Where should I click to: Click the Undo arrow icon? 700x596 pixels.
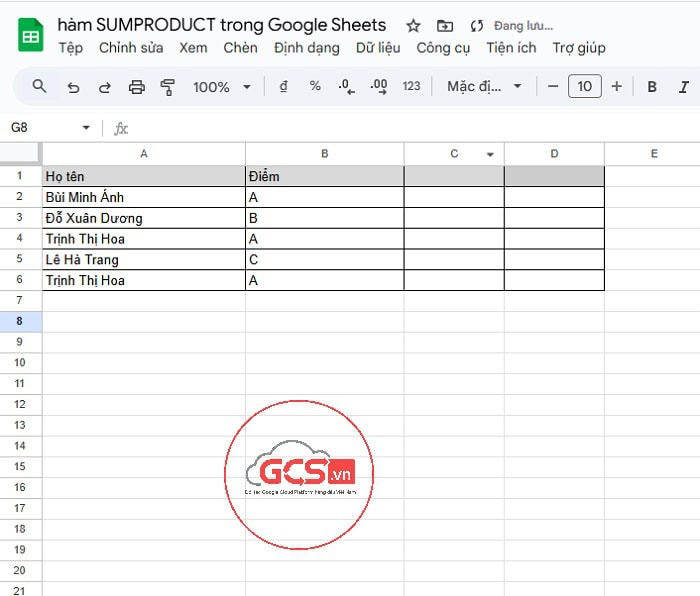[x=73, y=87]
